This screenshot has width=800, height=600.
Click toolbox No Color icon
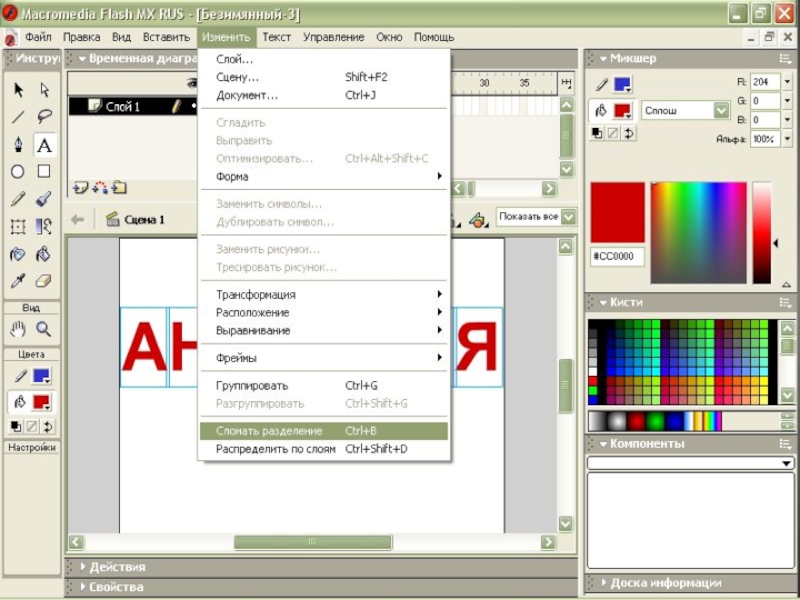(32, 427)
